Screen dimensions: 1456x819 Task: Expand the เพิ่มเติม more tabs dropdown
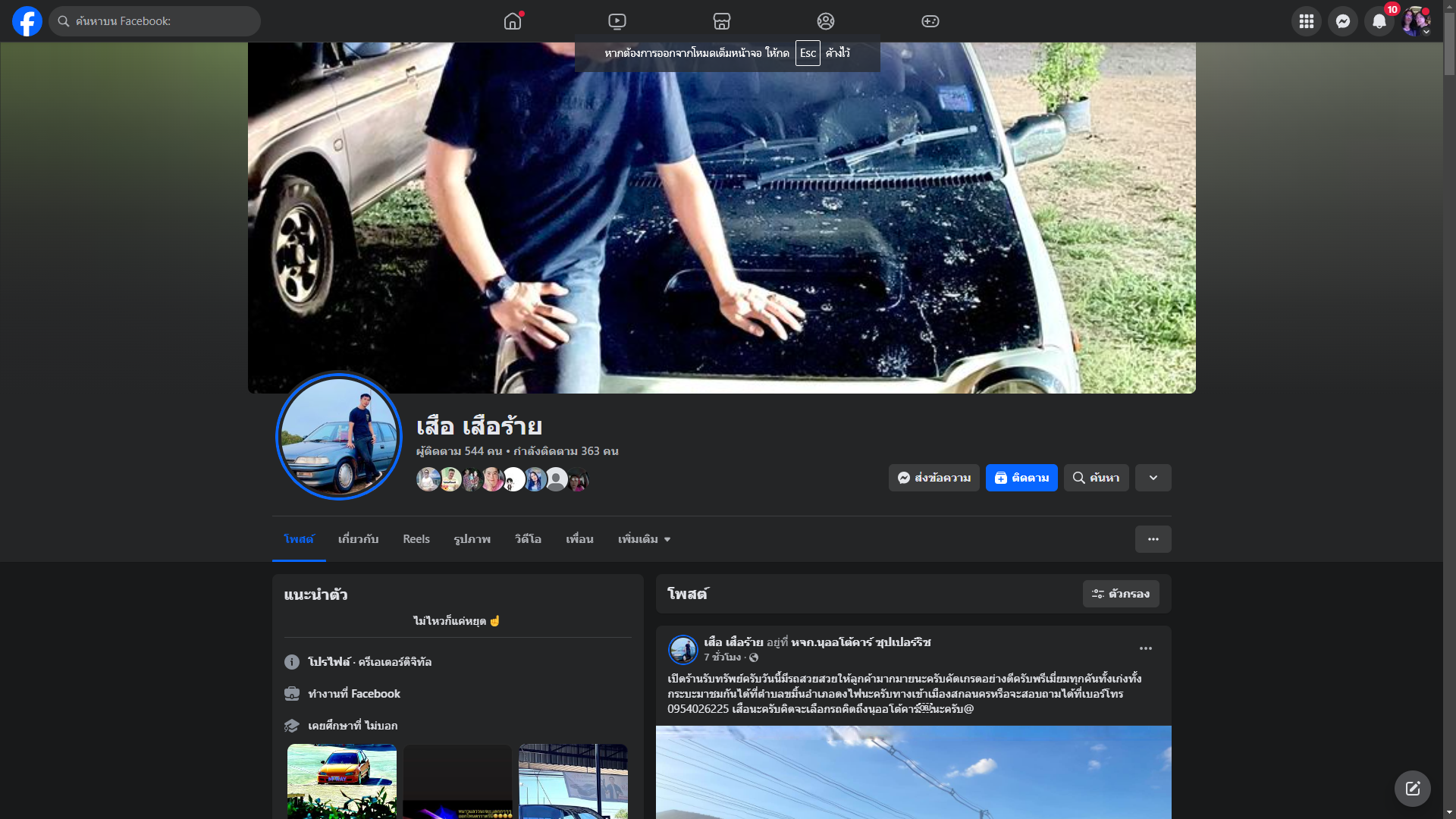coord(644,539)
